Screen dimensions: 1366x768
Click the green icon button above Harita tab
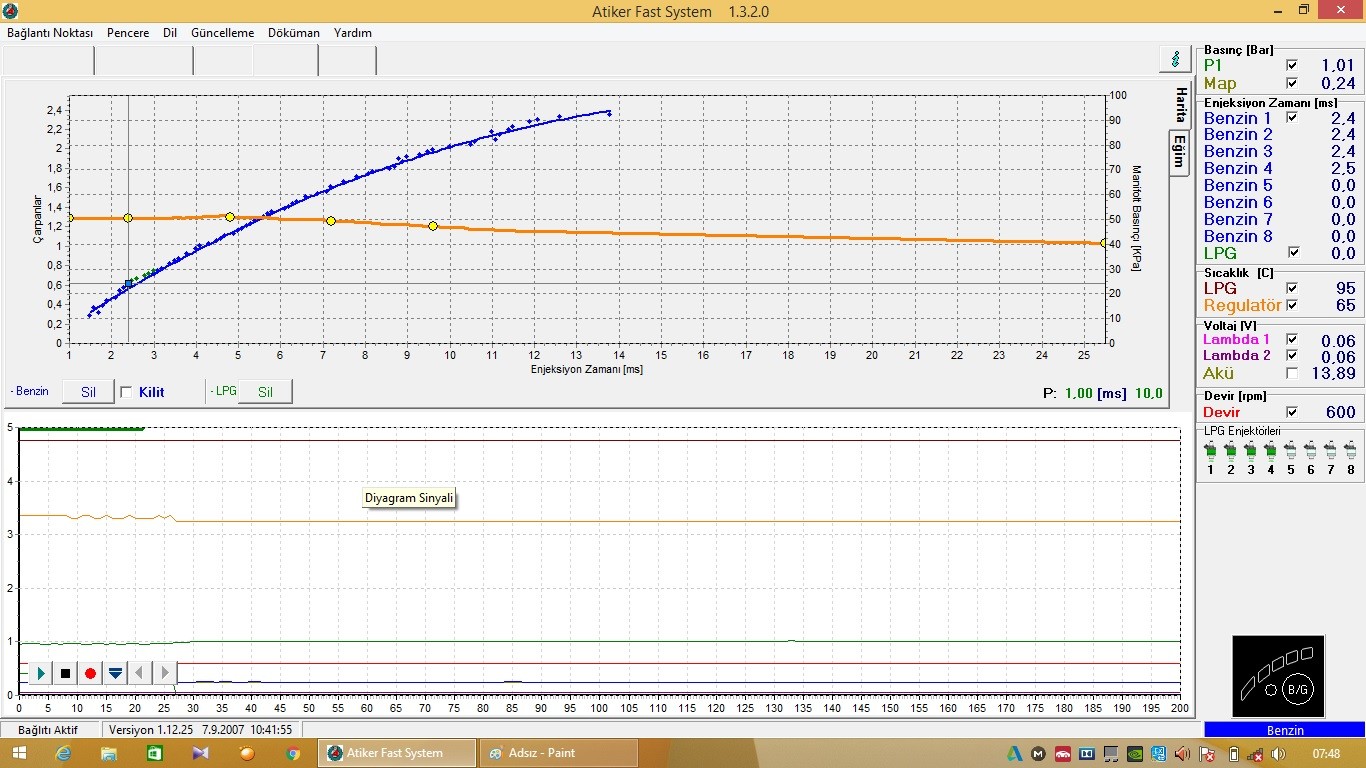pos(1175,59)
